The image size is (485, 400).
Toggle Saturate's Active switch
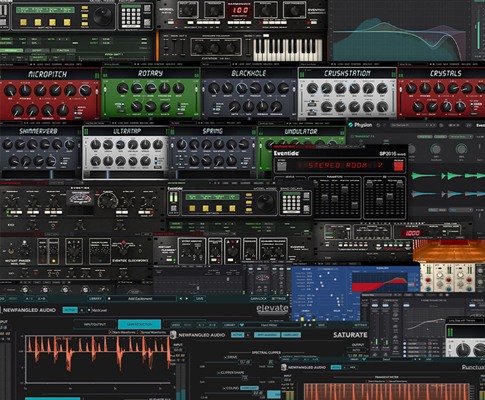[238, 335]
